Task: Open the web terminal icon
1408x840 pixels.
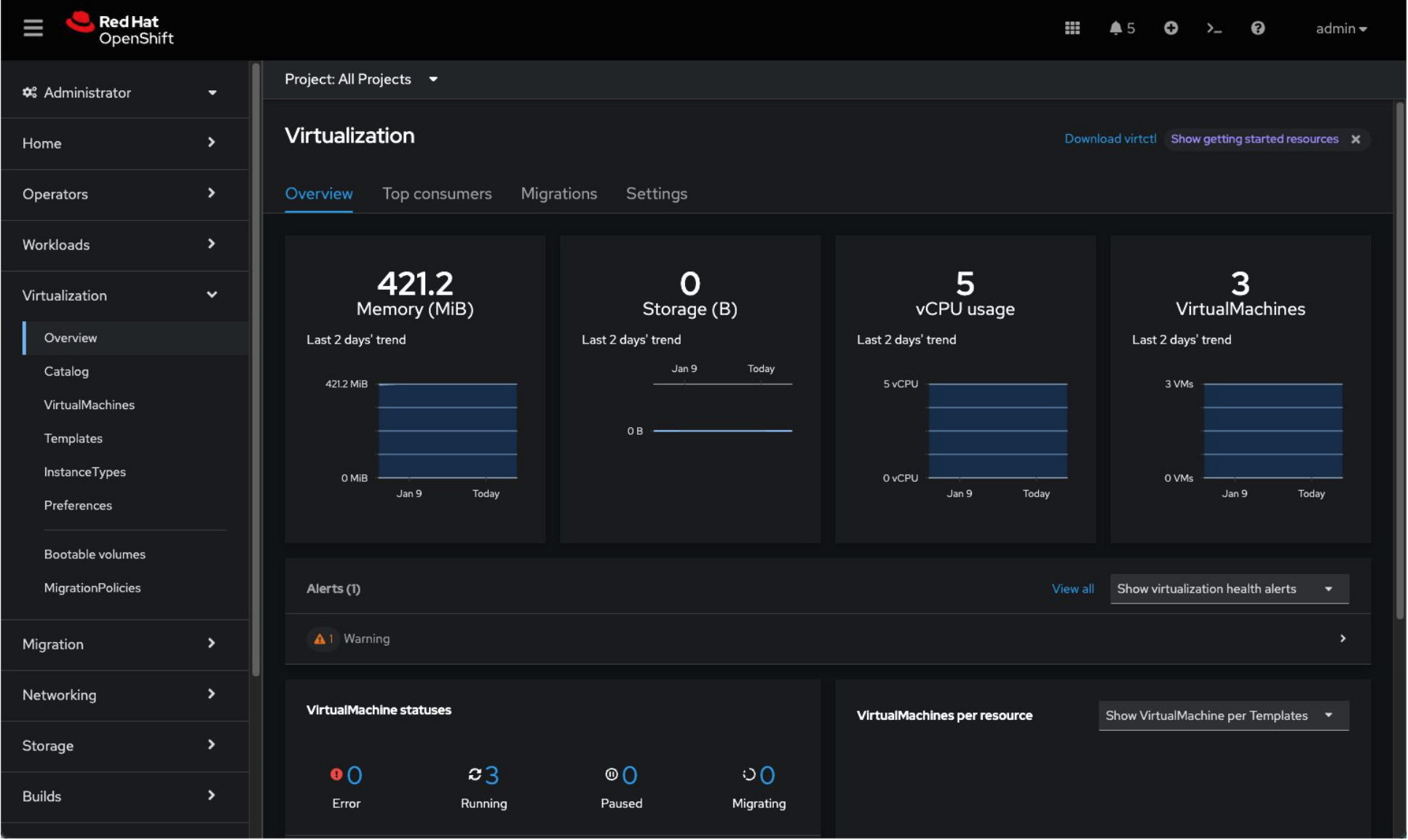Action: coord(1214,28)
